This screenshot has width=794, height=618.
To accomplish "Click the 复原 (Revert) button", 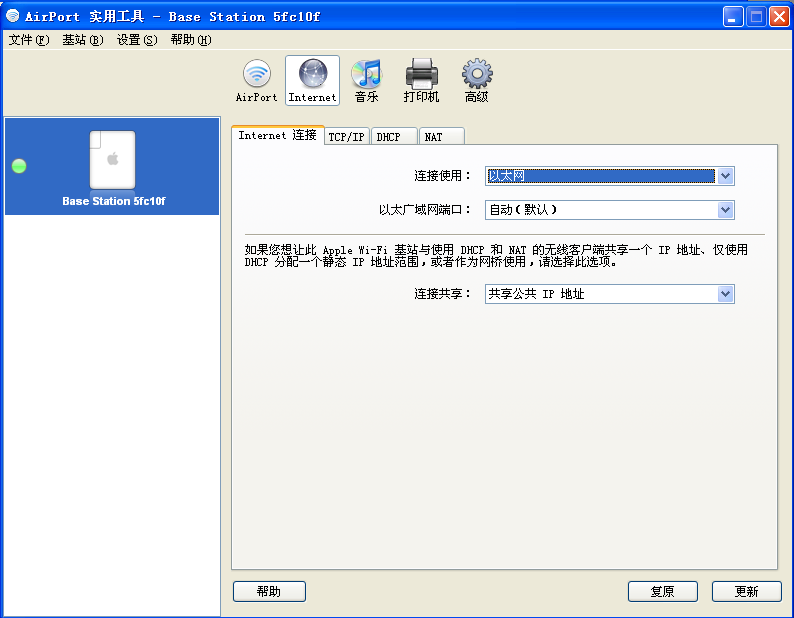I will point(663,591).
